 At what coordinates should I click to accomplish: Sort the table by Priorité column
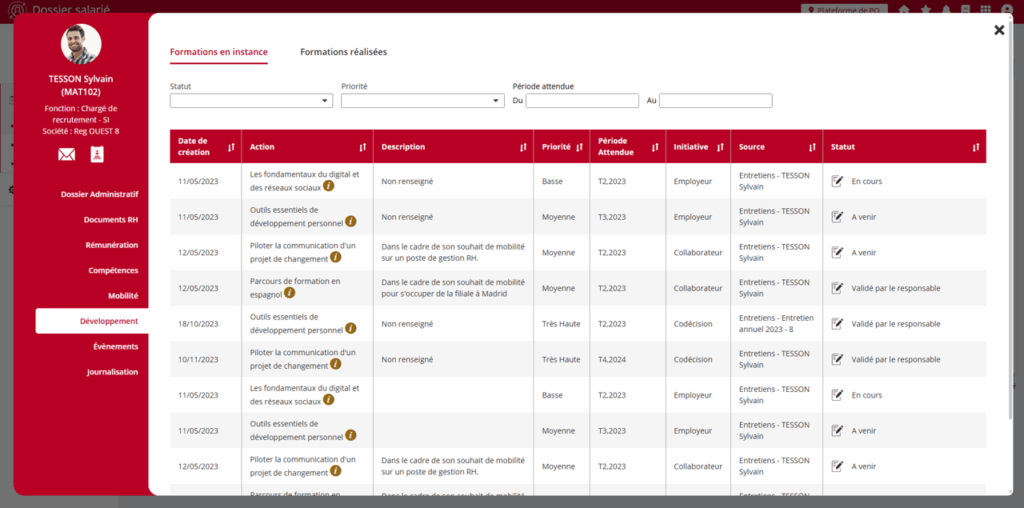click(579, 147)
